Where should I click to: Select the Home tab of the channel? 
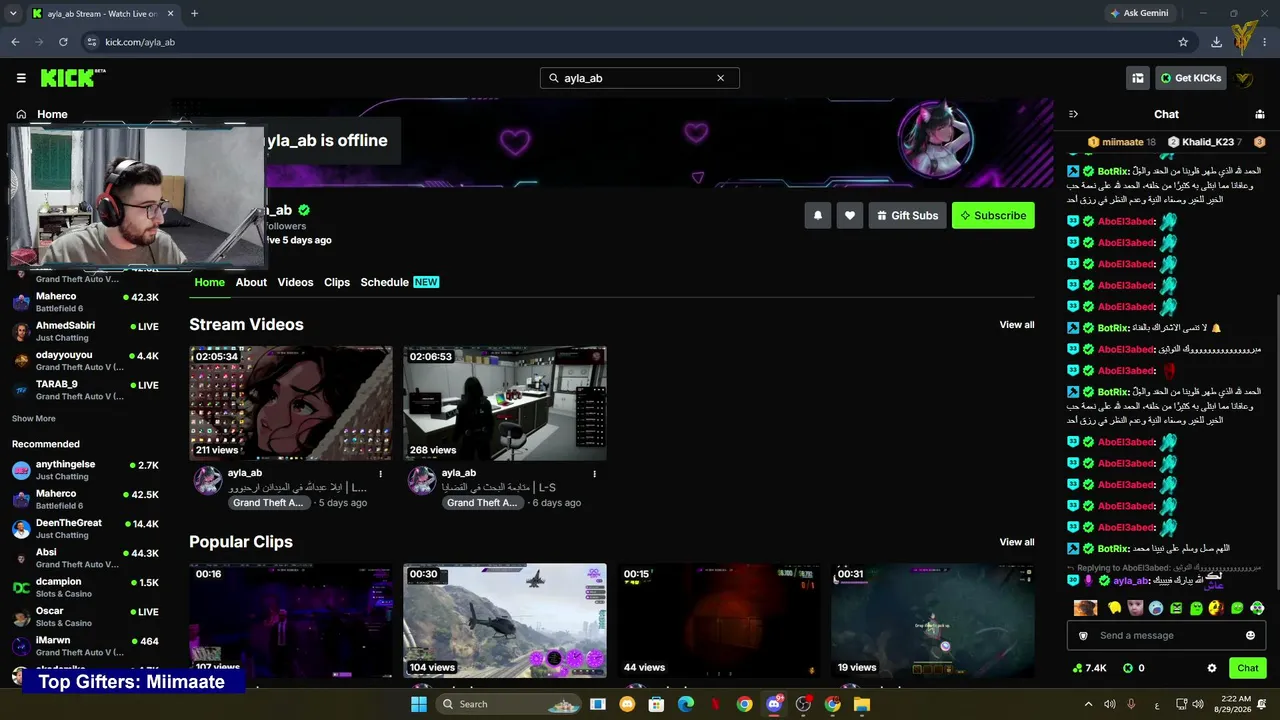(x=209, y=282)
